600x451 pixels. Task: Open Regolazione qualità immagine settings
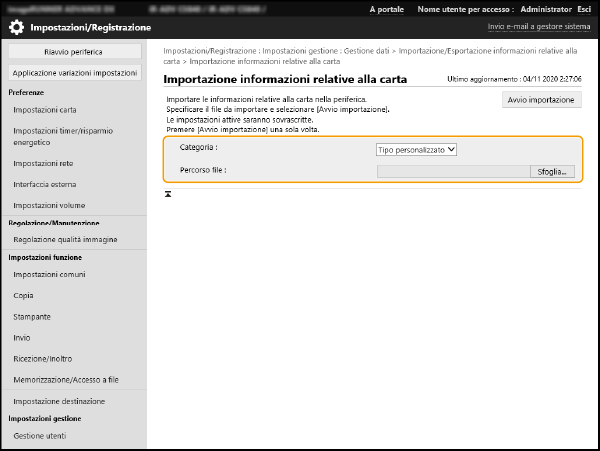(65, 240)
